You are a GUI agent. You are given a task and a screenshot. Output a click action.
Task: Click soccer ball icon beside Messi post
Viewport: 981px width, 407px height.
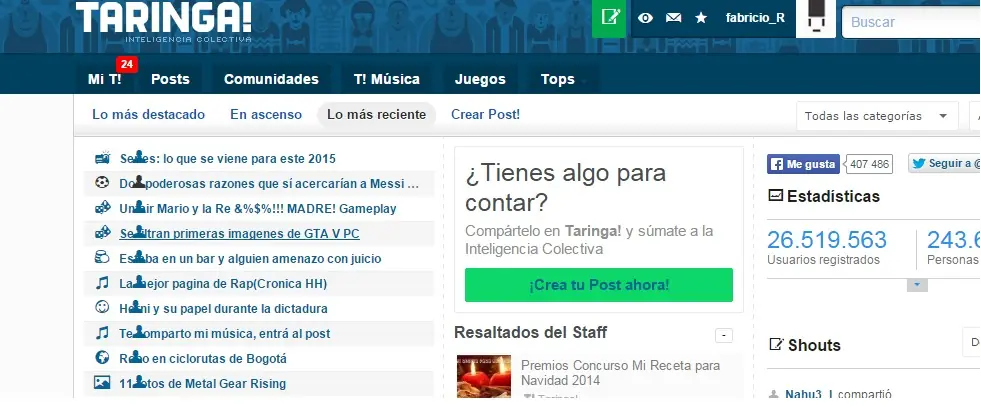tap(102, 183)
